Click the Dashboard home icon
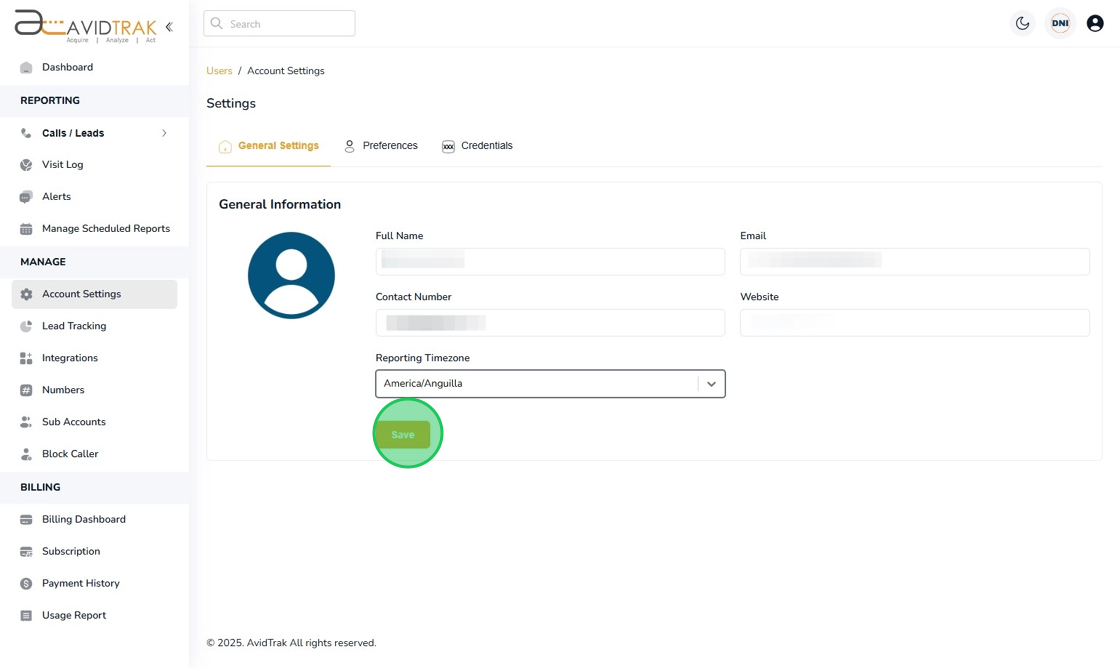This screenshot has height=668, width=1120. (x=26, y=68)
